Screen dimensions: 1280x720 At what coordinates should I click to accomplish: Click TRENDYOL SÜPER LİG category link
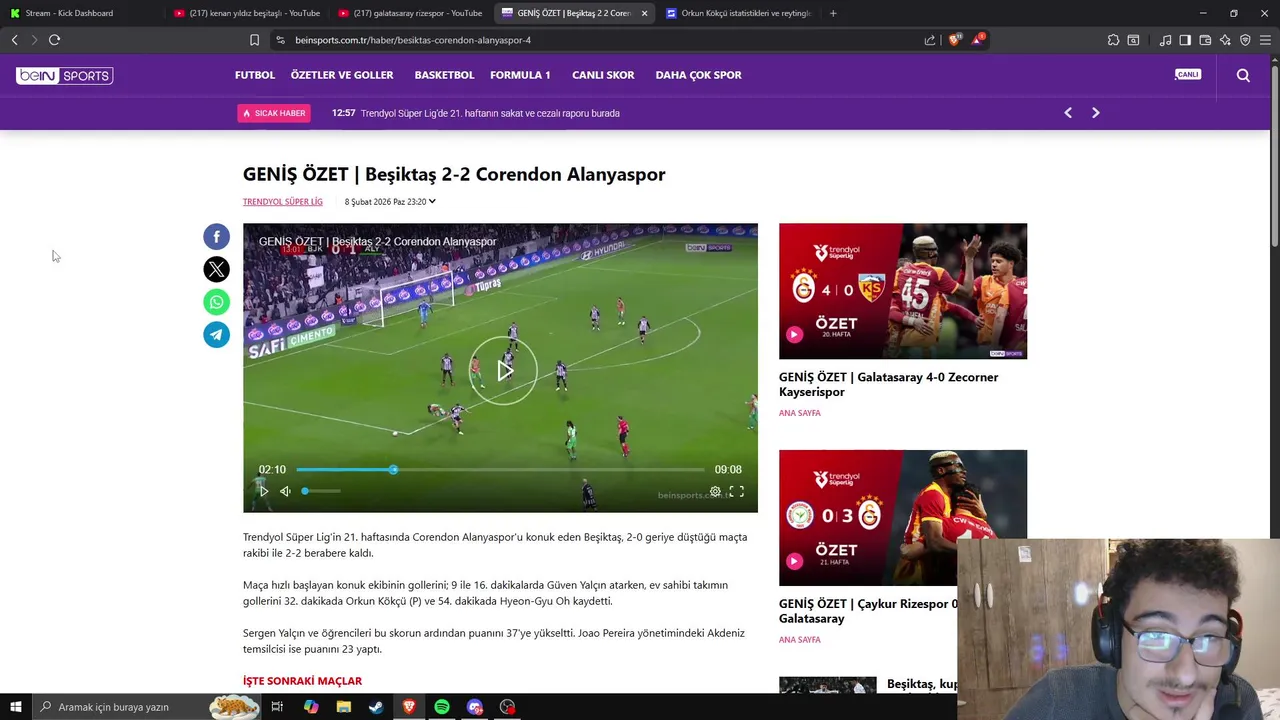tap(283, 202)
